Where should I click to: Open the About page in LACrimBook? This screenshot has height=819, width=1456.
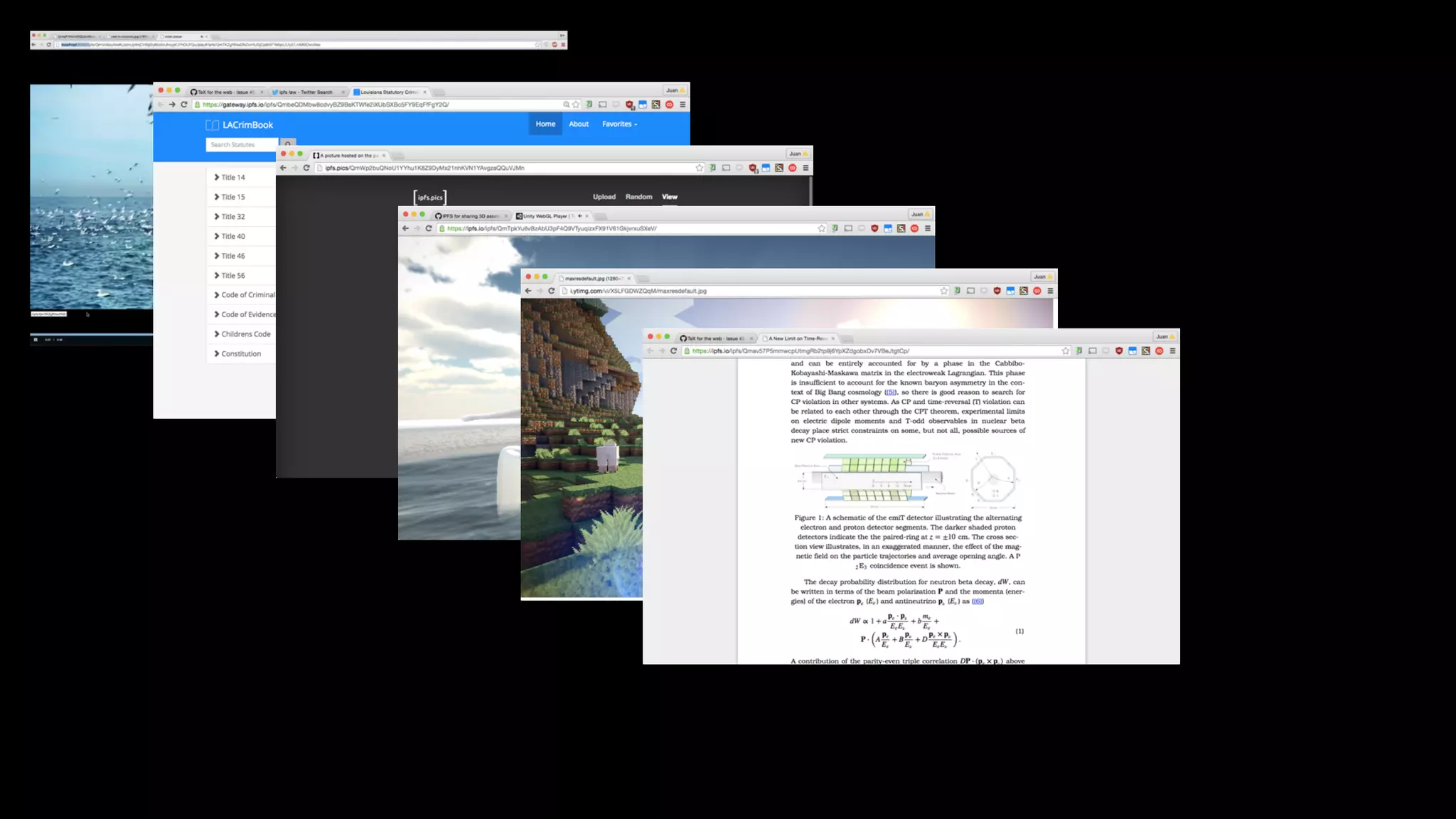pos(579,124)
